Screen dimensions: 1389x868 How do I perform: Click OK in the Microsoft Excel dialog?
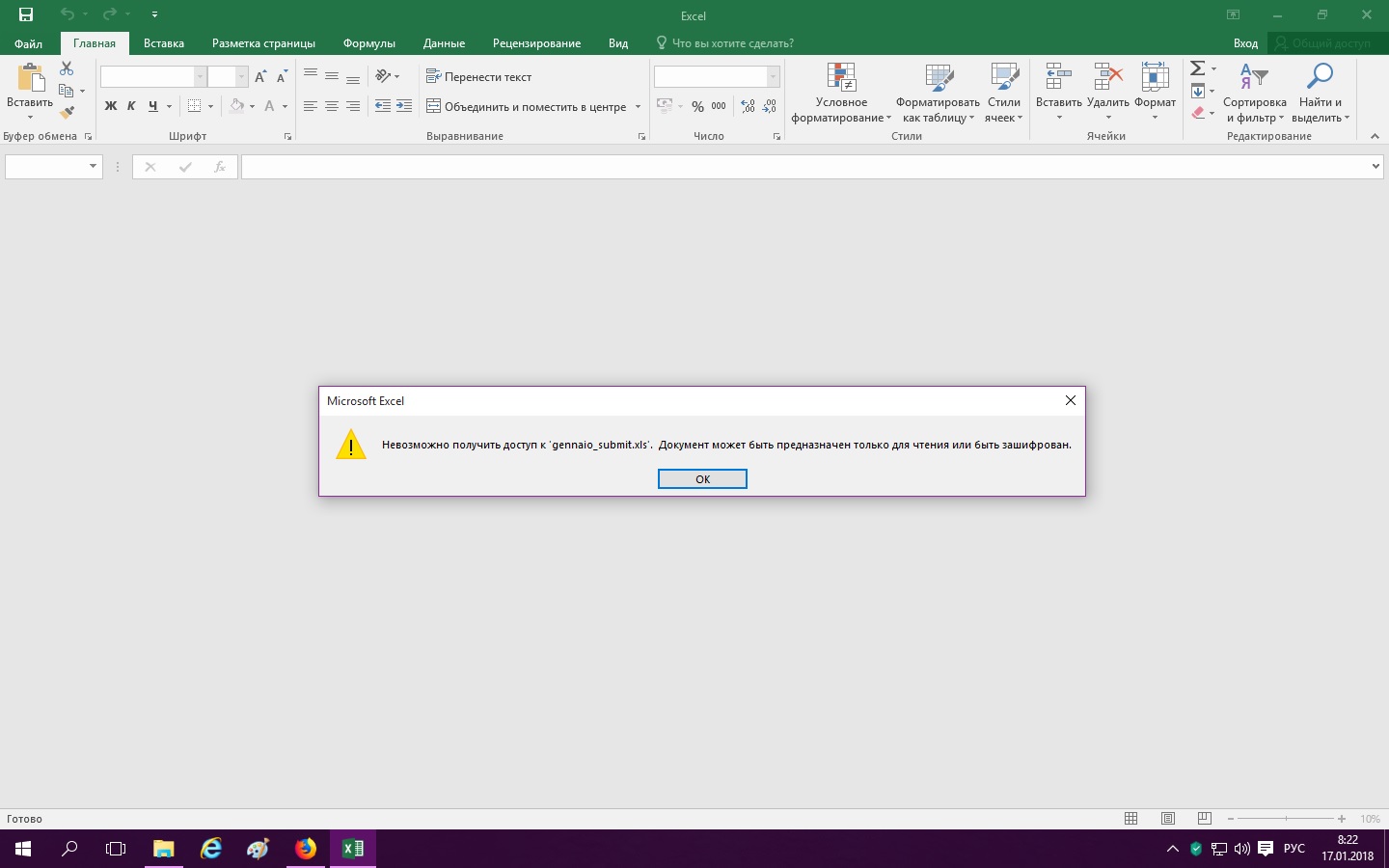click(702, 479)
